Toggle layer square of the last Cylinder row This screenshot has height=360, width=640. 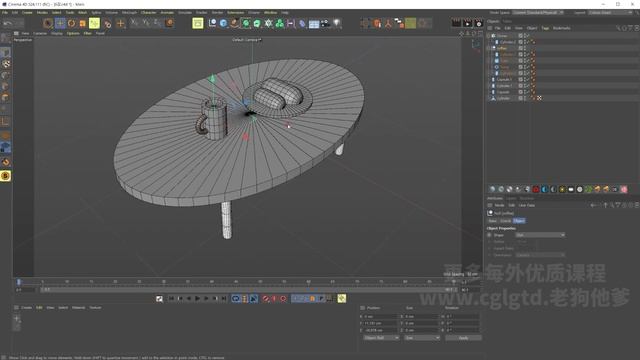520,98
